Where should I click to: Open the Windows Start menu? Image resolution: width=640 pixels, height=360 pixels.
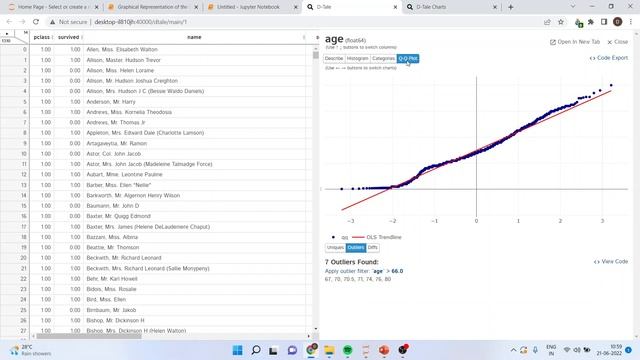coord(237,350)
